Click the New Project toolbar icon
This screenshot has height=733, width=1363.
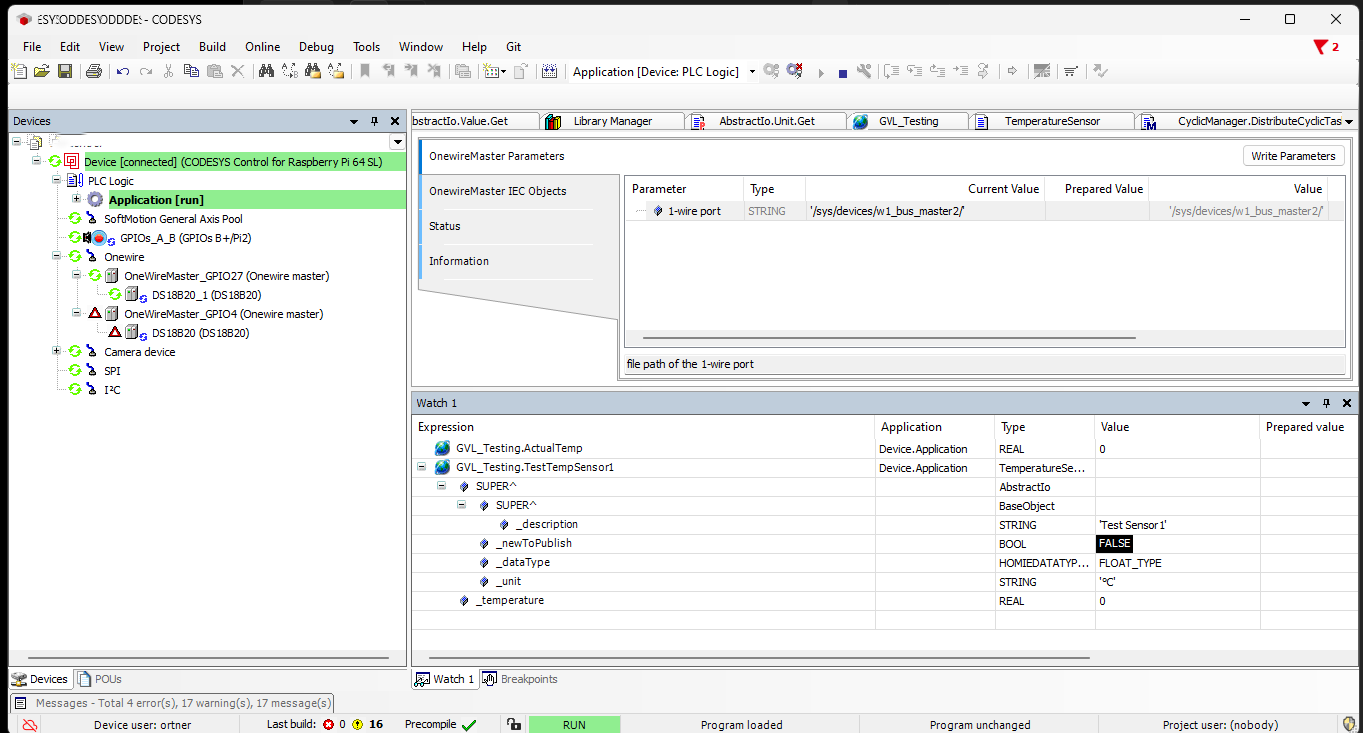point(18,71)
